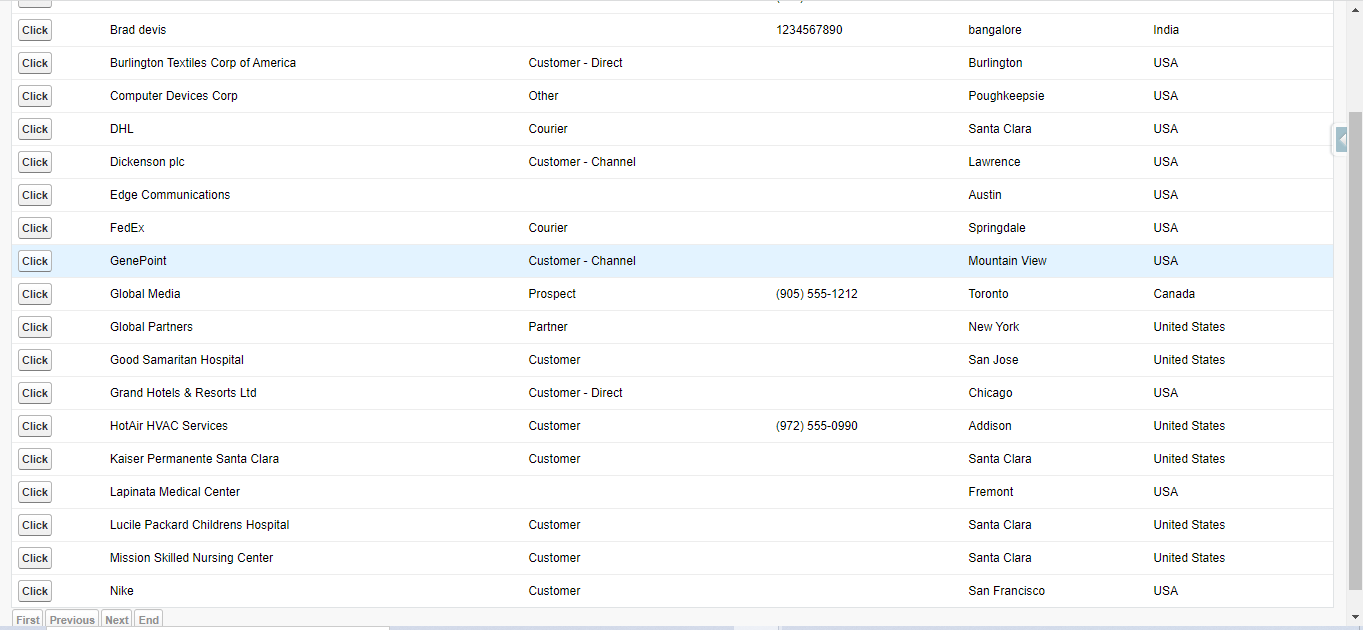
Task: Select the Good Samaritan Hospital name
Action: [177, 360]
